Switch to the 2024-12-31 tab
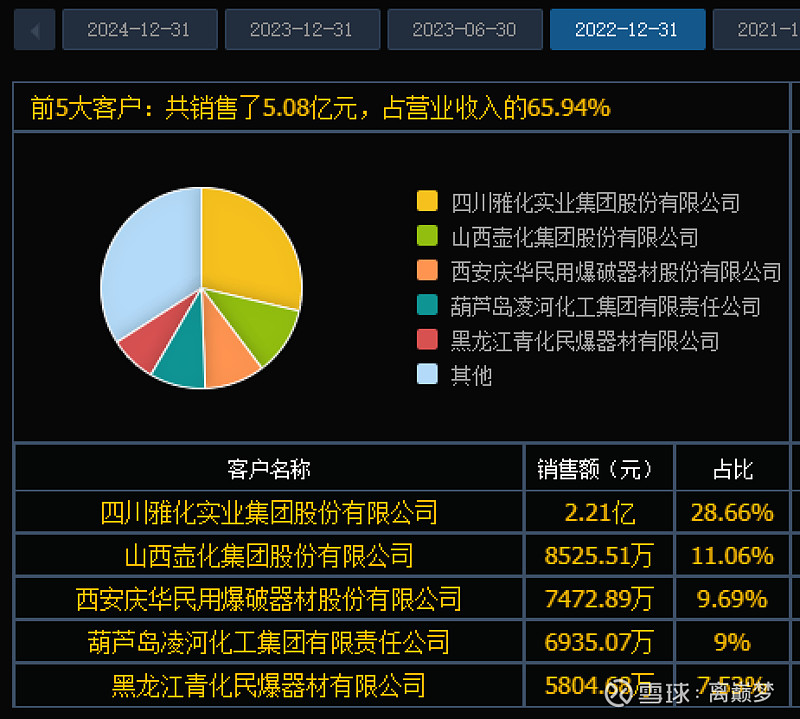 (140, 30)
